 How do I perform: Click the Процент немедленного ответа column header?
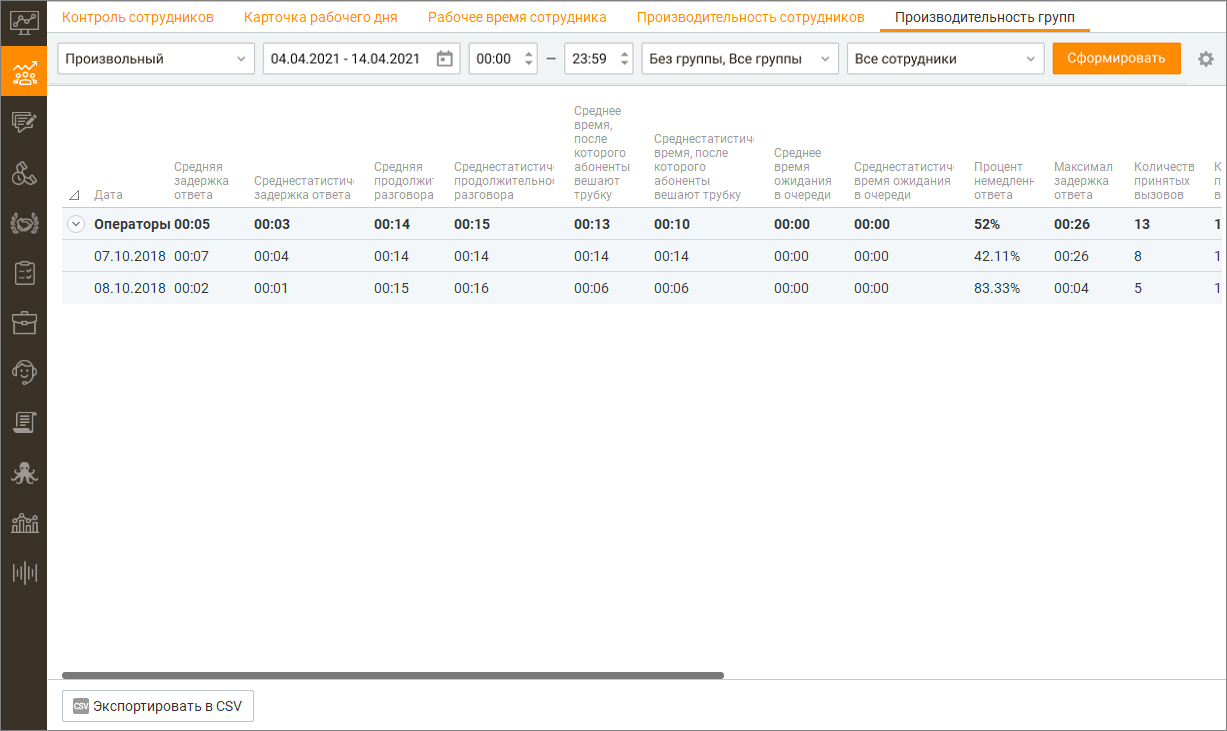1004,181
